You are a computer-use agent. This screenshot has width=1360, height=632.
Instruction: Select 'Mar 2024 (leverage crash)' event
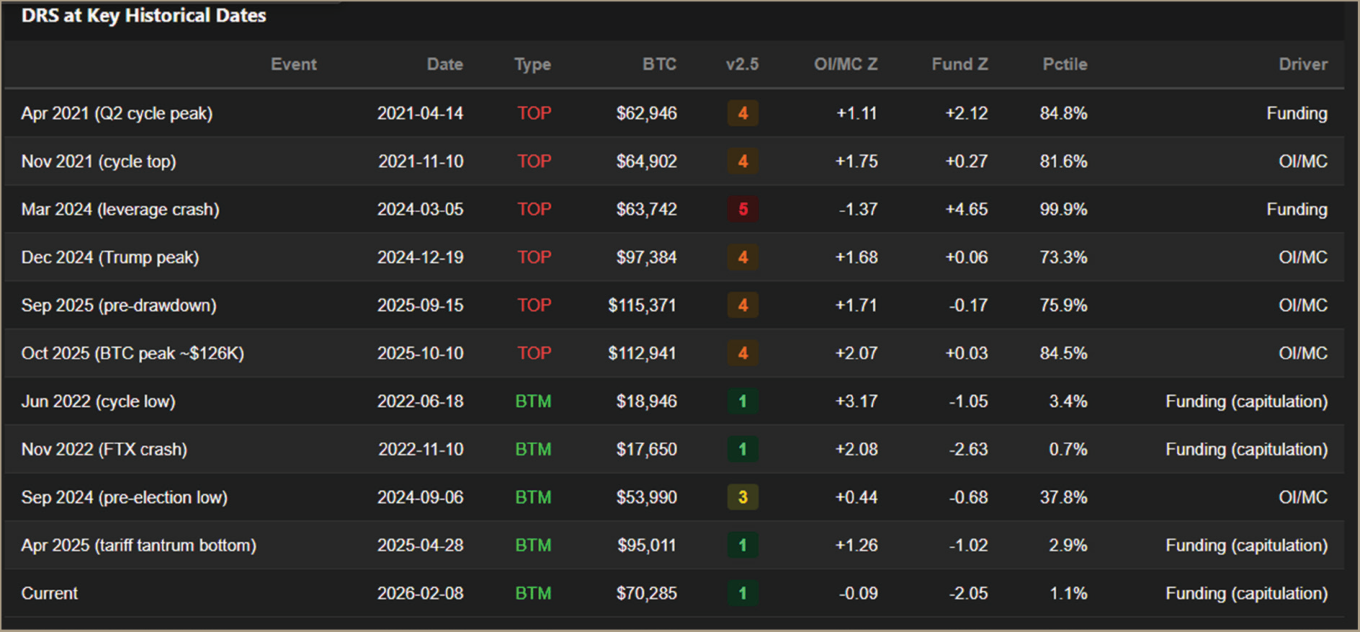[120, 209]
